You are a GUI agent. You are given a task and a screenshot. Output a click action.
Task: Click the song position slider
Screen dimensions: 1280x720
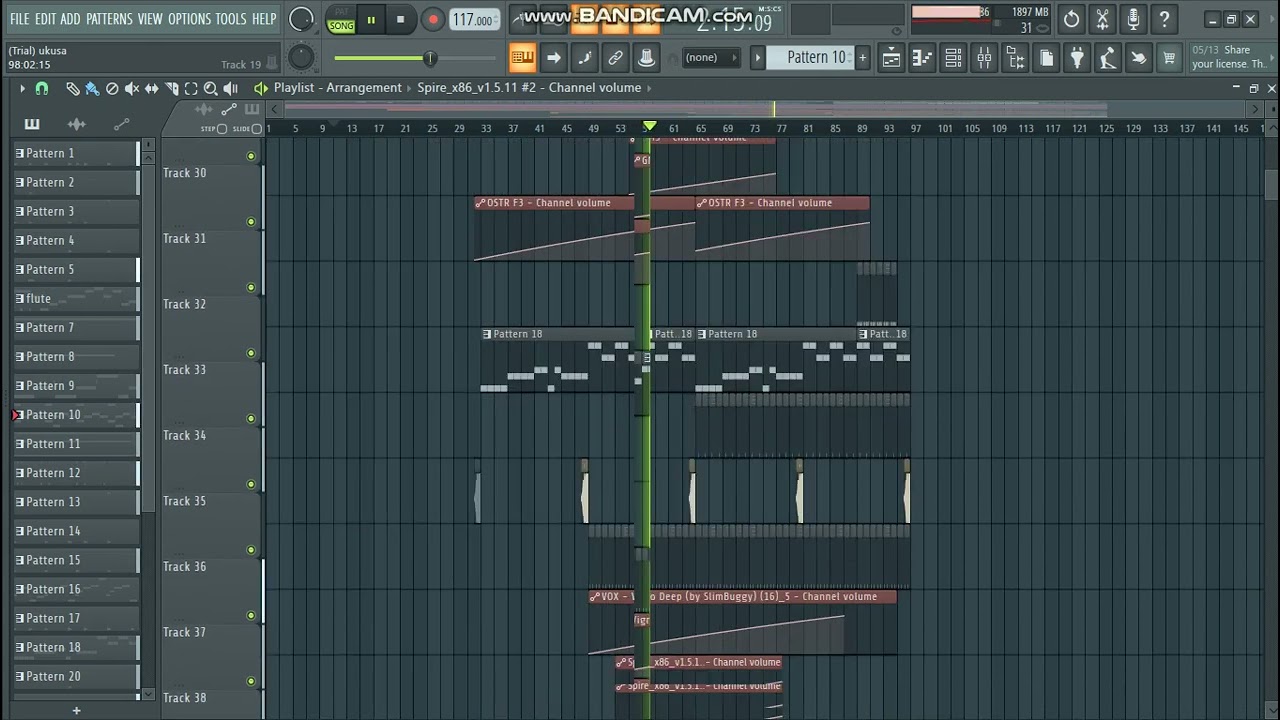coord(415,58)
